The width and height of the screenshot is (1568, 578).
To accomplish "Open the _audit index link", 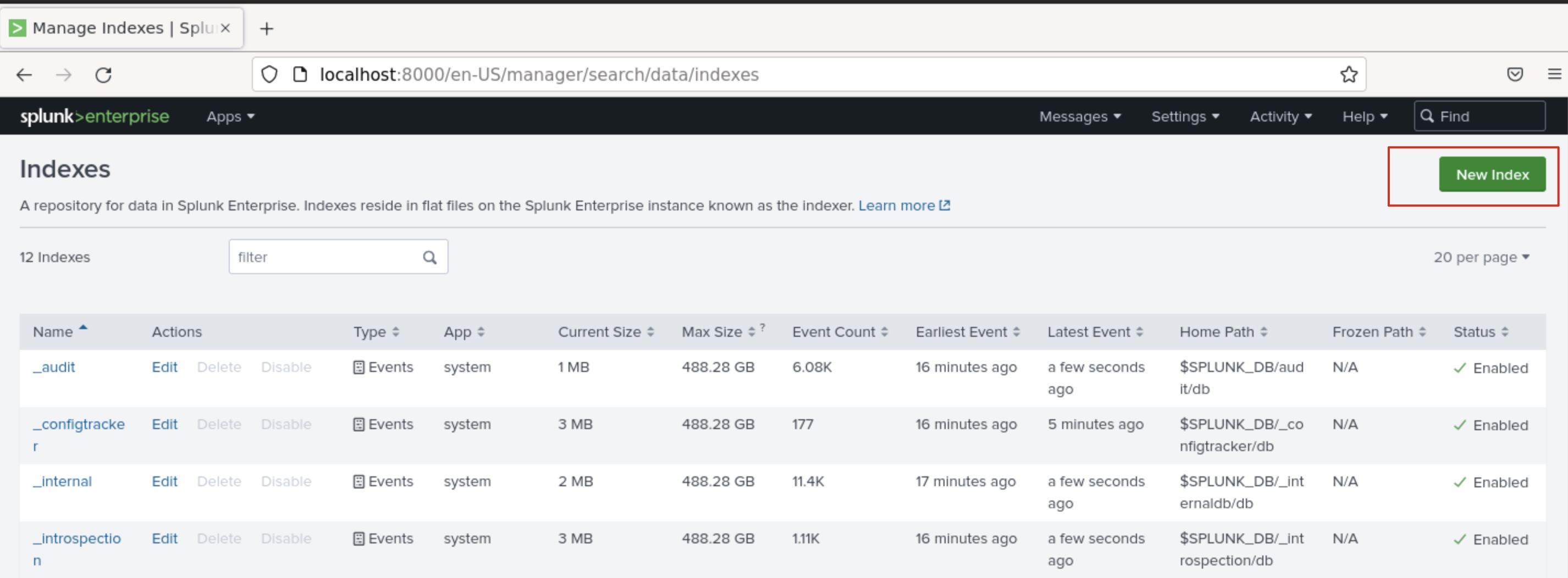I will click(54, 368).
